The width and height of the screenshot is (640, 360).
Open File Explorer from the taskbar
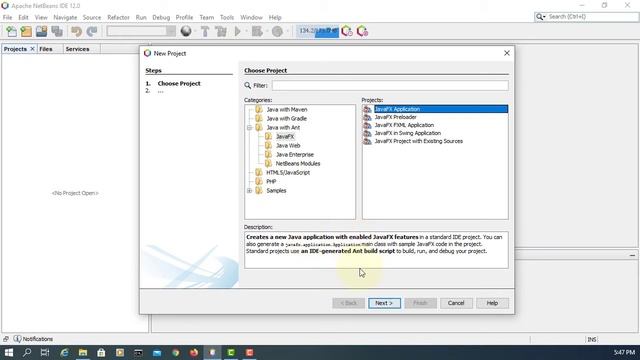coord(83,352)
